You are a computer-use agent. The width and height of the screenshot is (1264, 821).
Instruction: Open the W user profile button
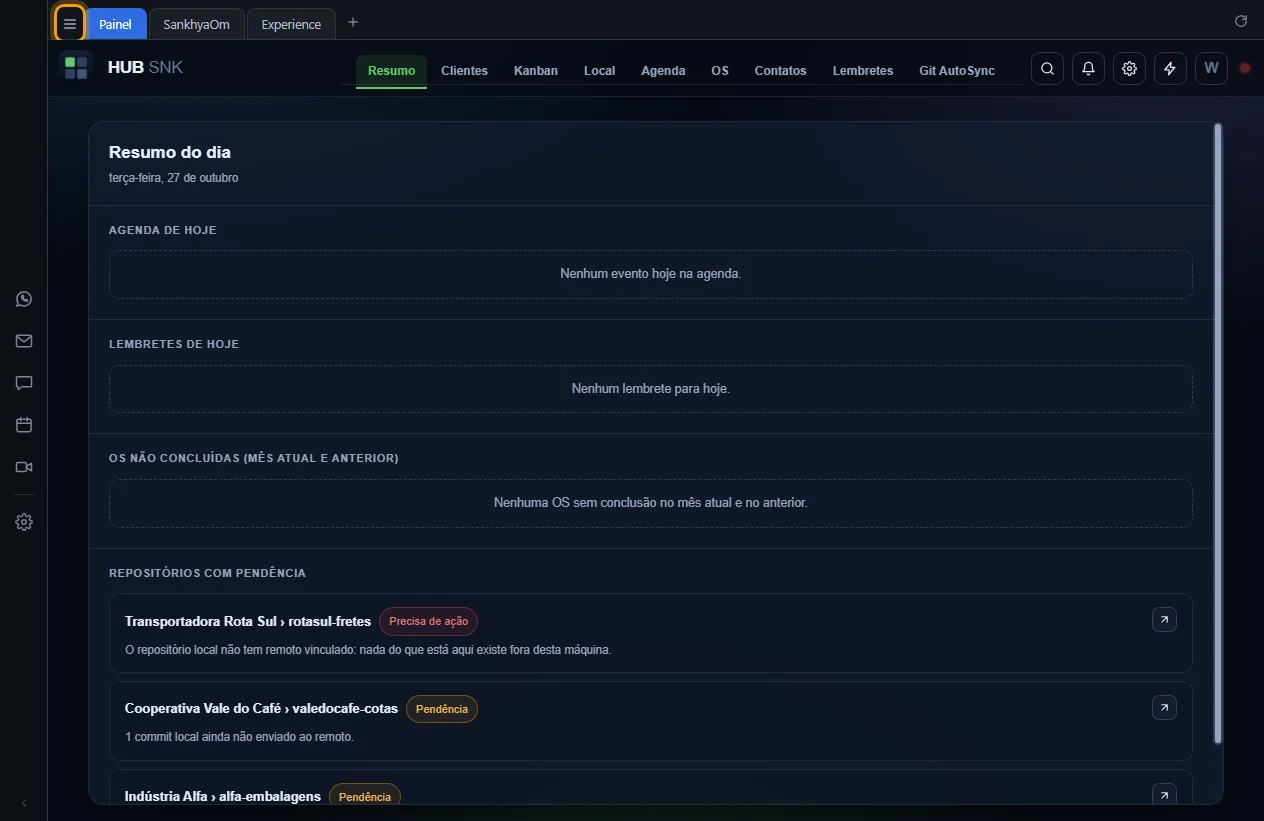point(1211,69)
